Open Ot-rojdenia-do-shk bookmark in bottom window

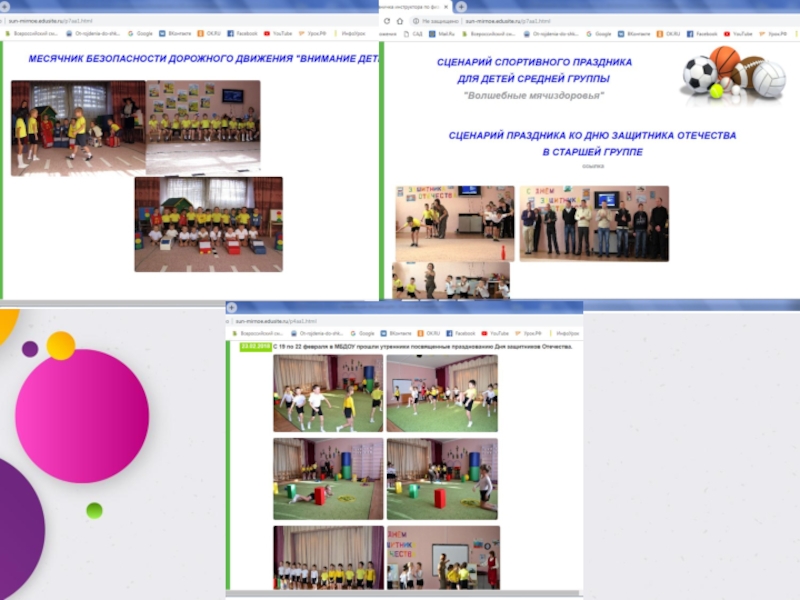[317, 333]
